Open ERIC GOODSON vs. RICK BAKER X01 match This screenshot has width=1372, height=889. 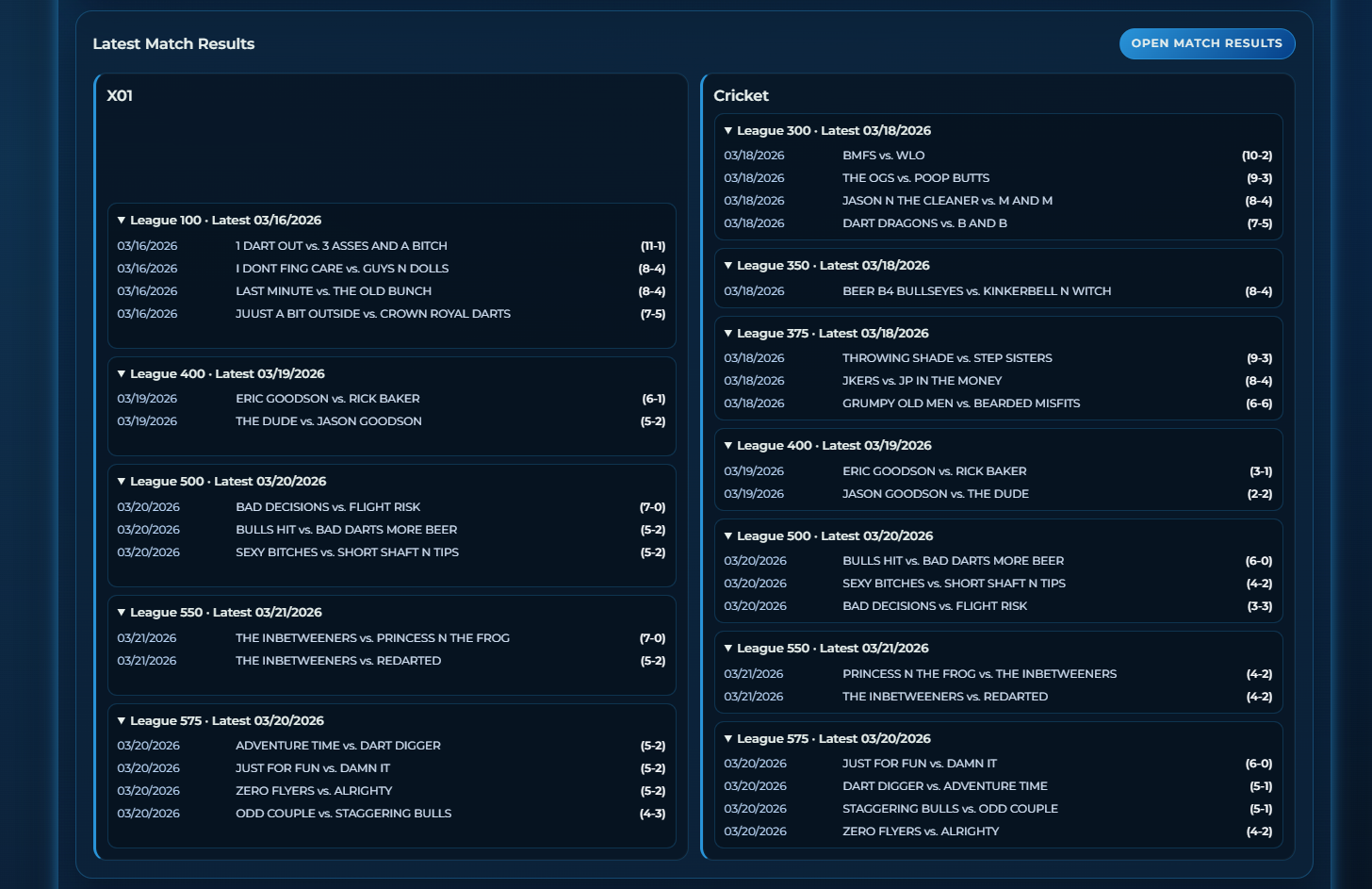pyautogui.click(x=327, y=398)
